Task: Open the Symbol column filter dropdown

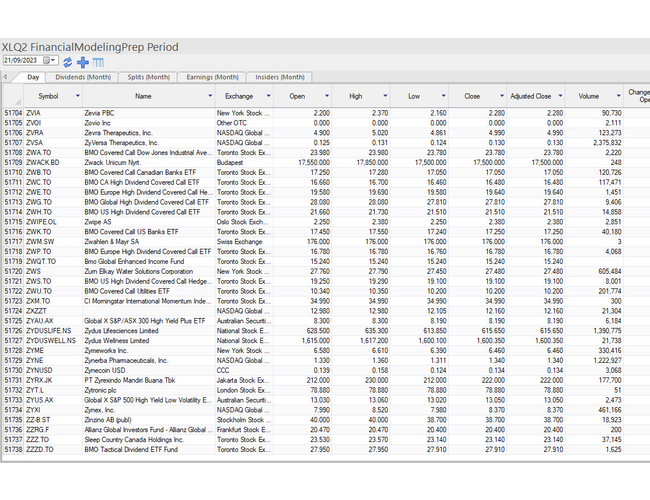Action: pyautogui.click(x=78, y=96)
